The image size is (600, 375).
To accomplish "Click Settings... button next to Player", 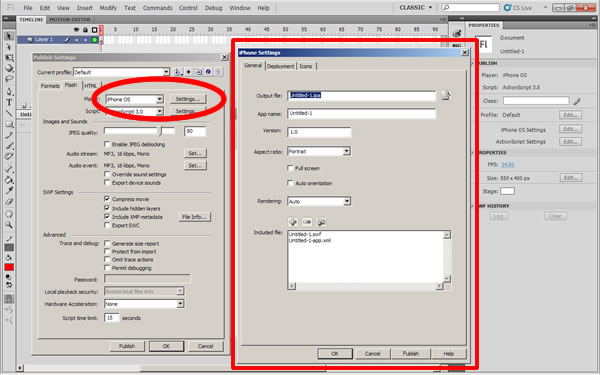I will pos(188,99).
